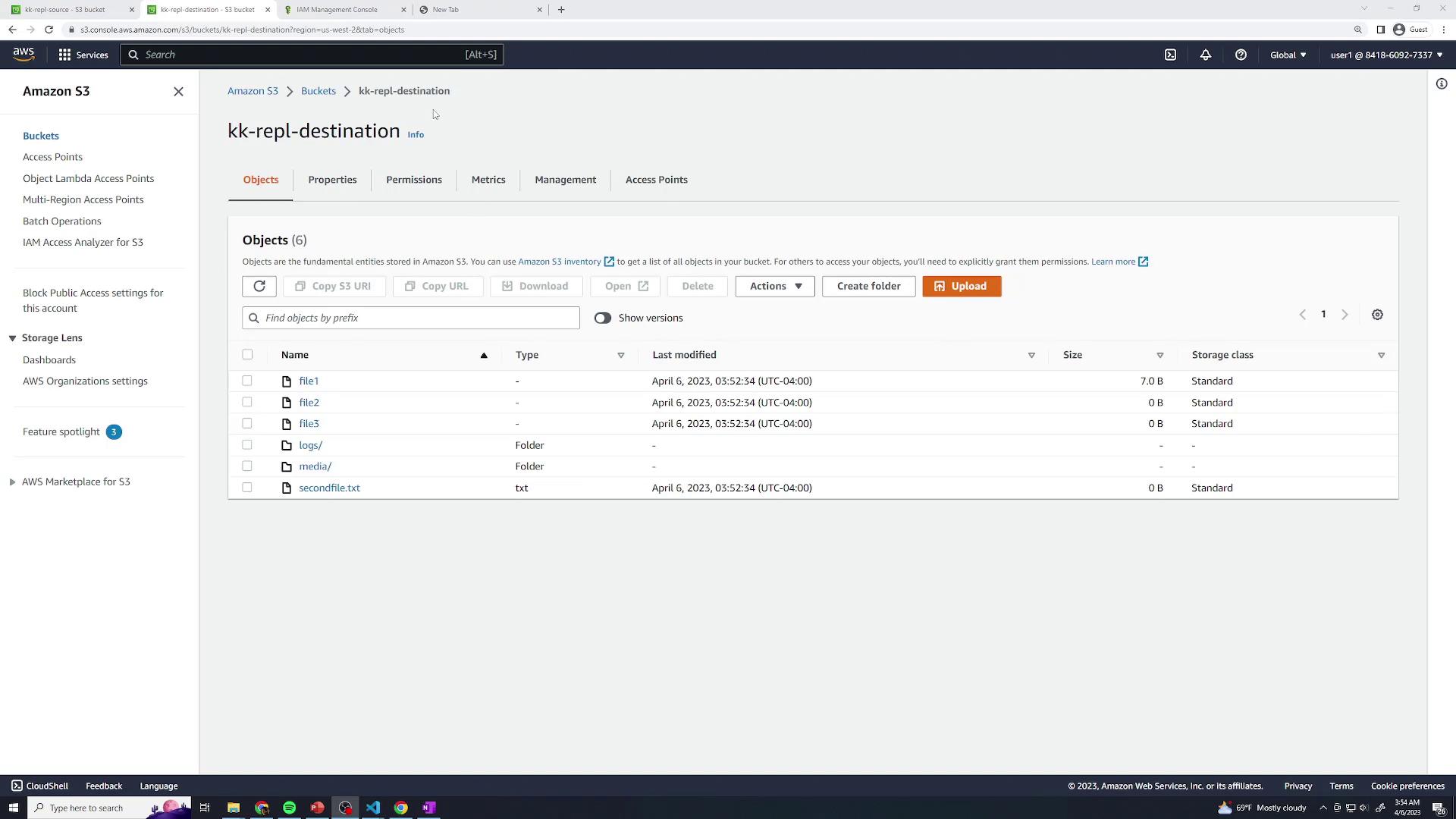
Task: Check the box next to file1
Action: (247, 381)
